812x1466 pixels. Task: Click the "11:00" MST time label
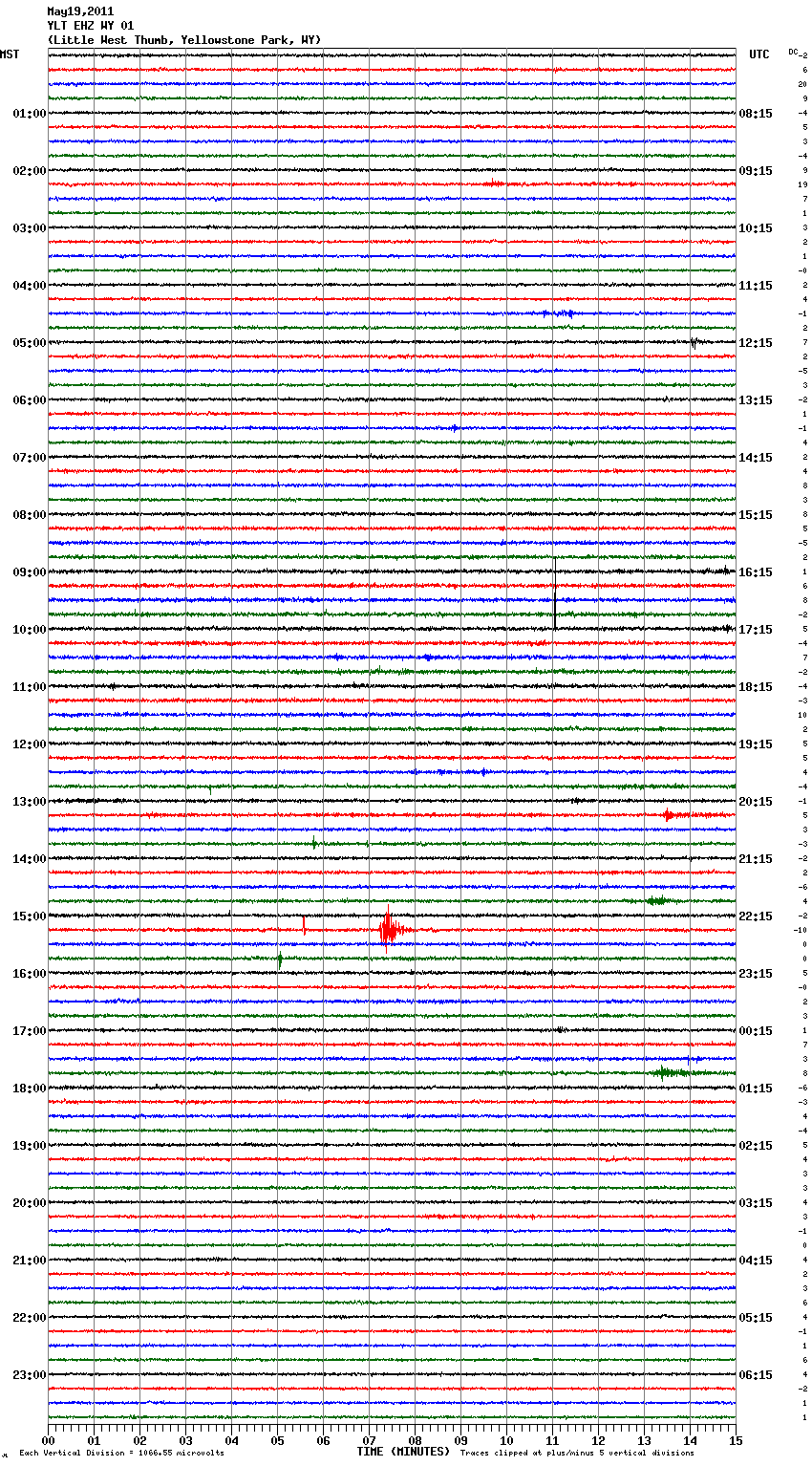pos(30,687)
